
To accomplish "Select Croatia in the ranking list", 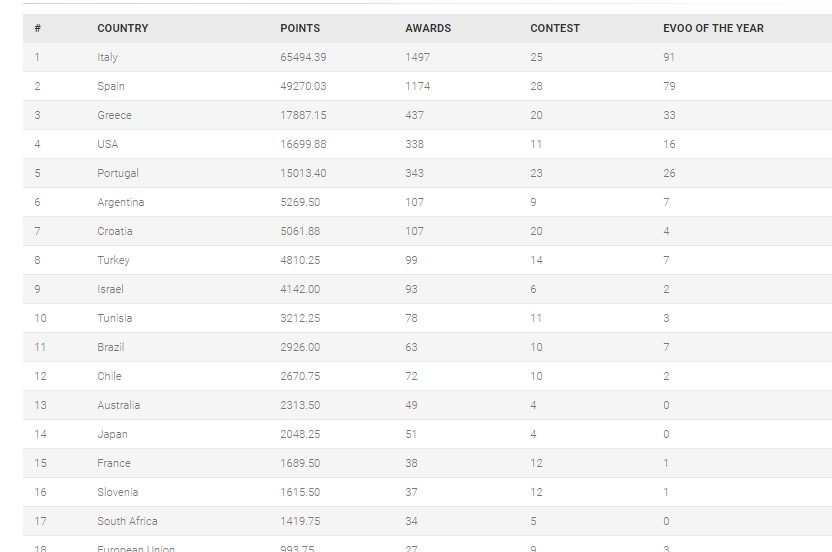I will tap(115, 231).
